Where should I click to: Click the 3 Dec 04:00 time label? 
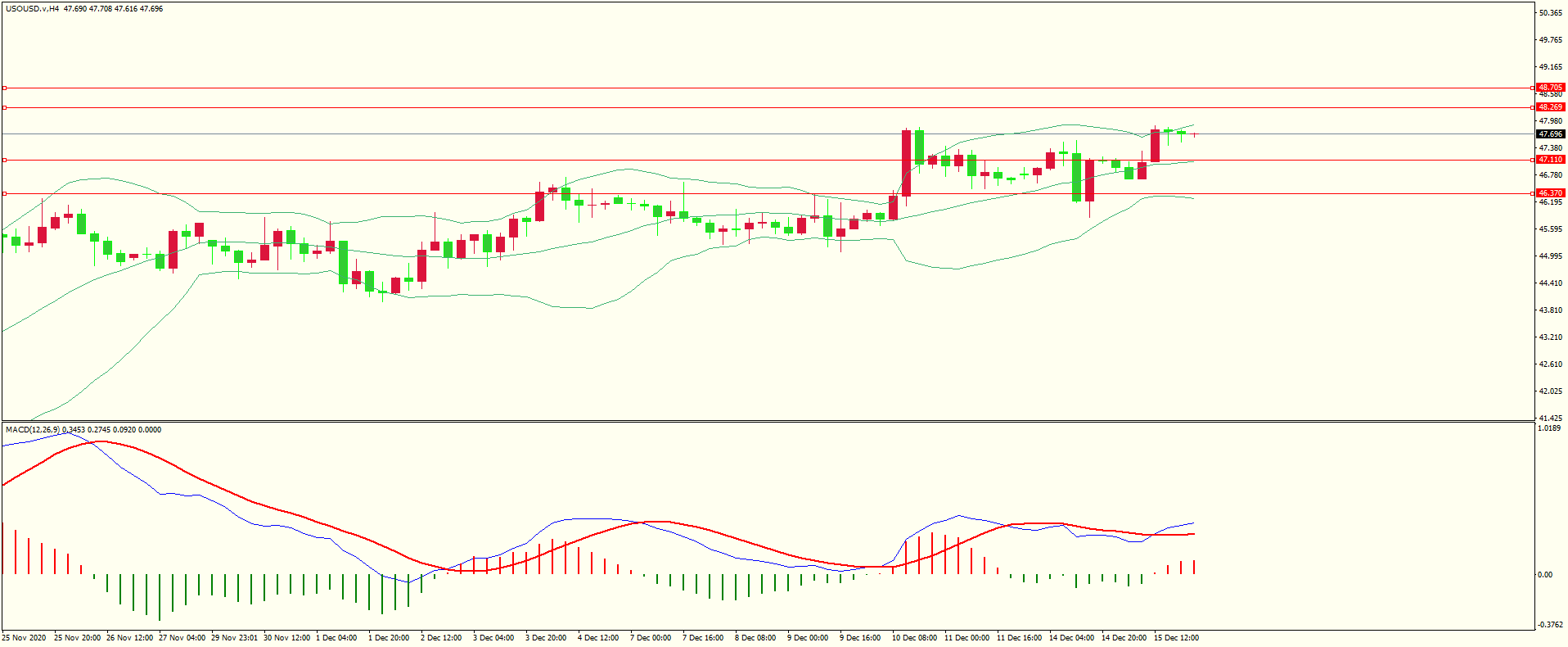click(493, 638)
